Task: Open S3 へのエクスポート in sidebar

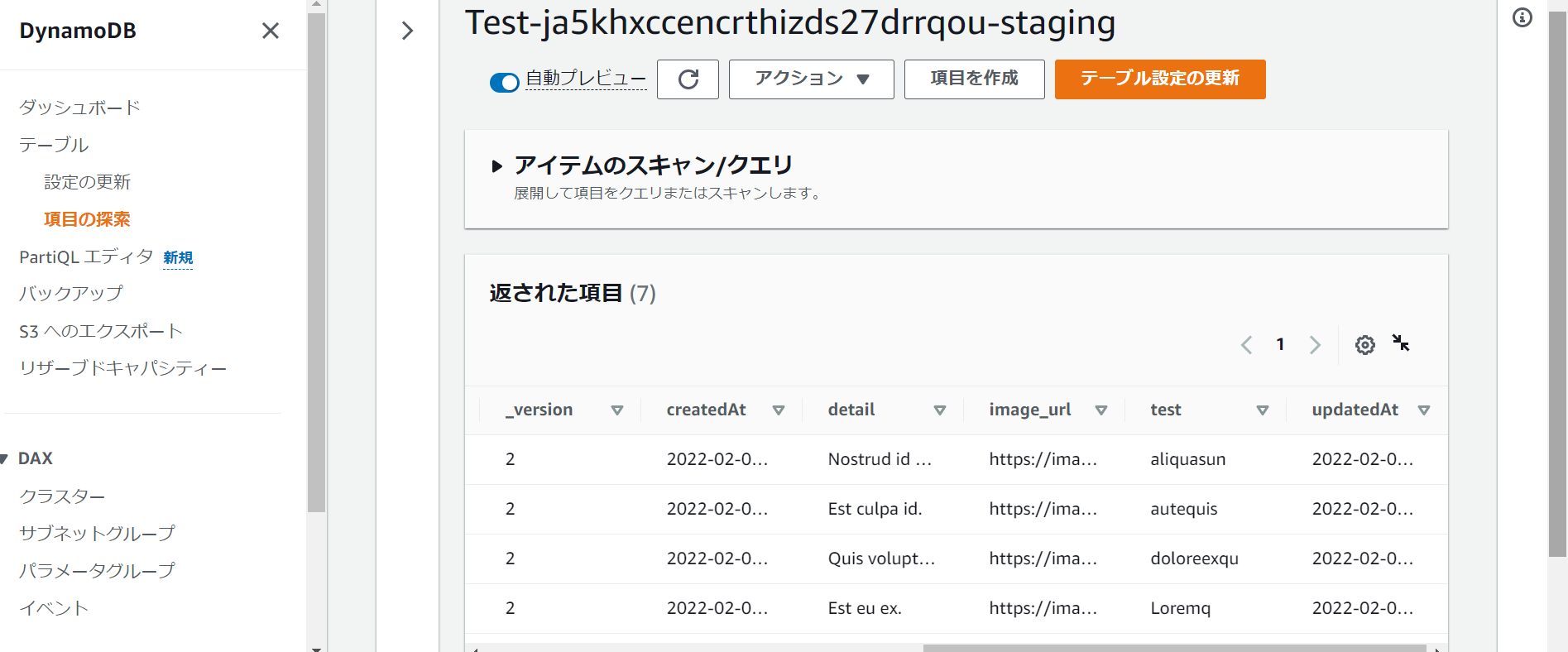Action: coord(101,331)
